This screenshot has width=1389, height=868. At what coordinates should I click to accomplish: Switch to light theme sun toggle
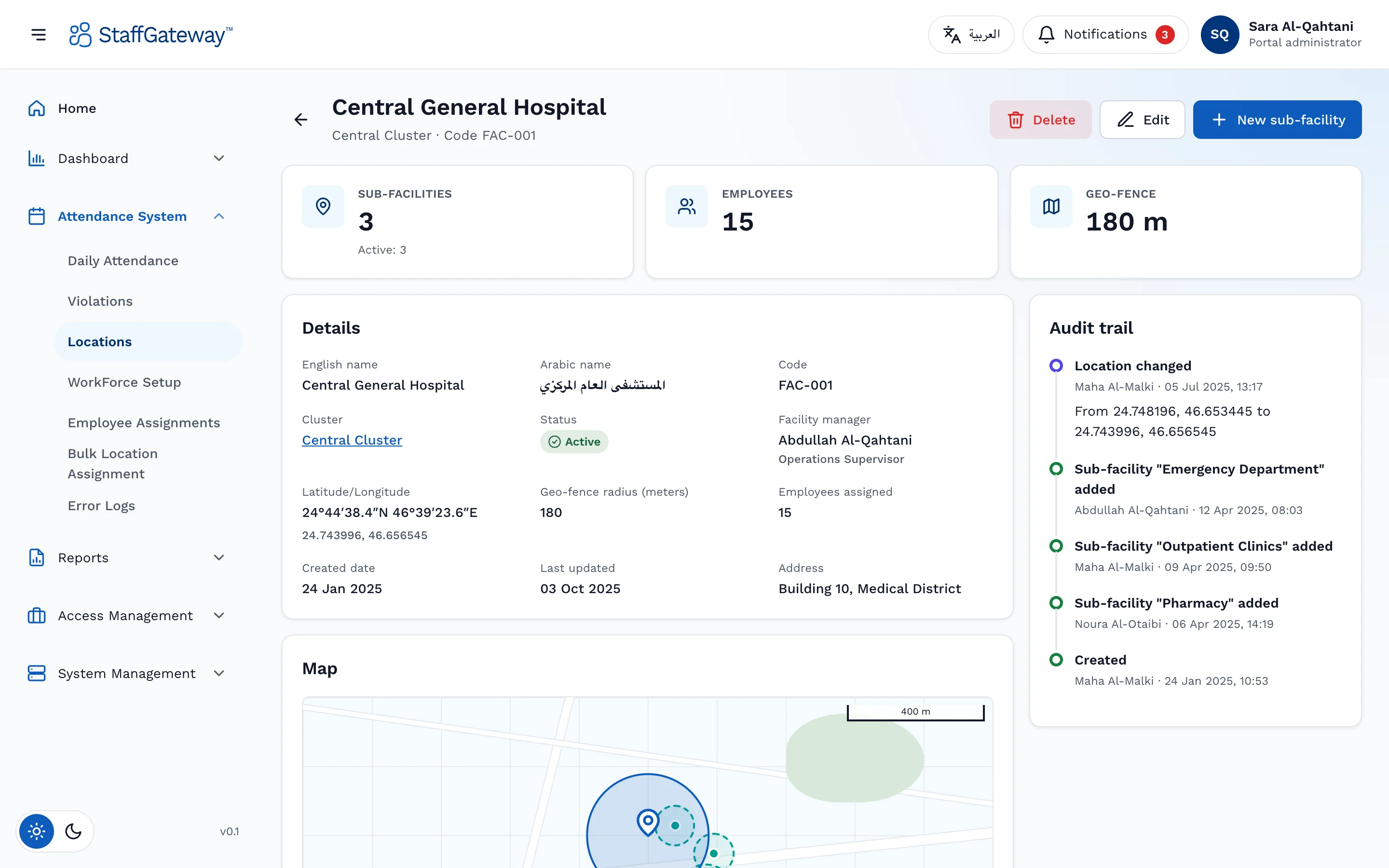tap(37, 831)
